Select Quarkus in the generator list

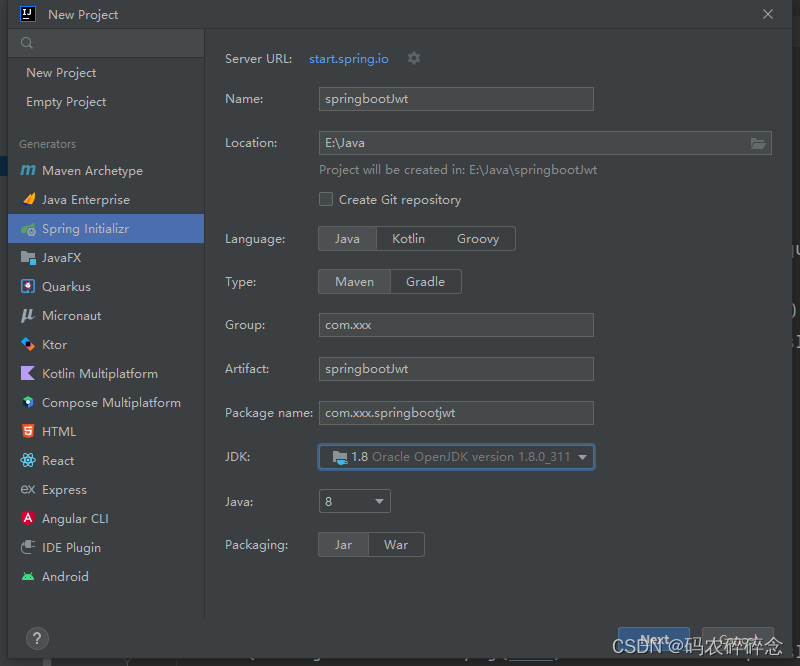[x=106, y=287]
